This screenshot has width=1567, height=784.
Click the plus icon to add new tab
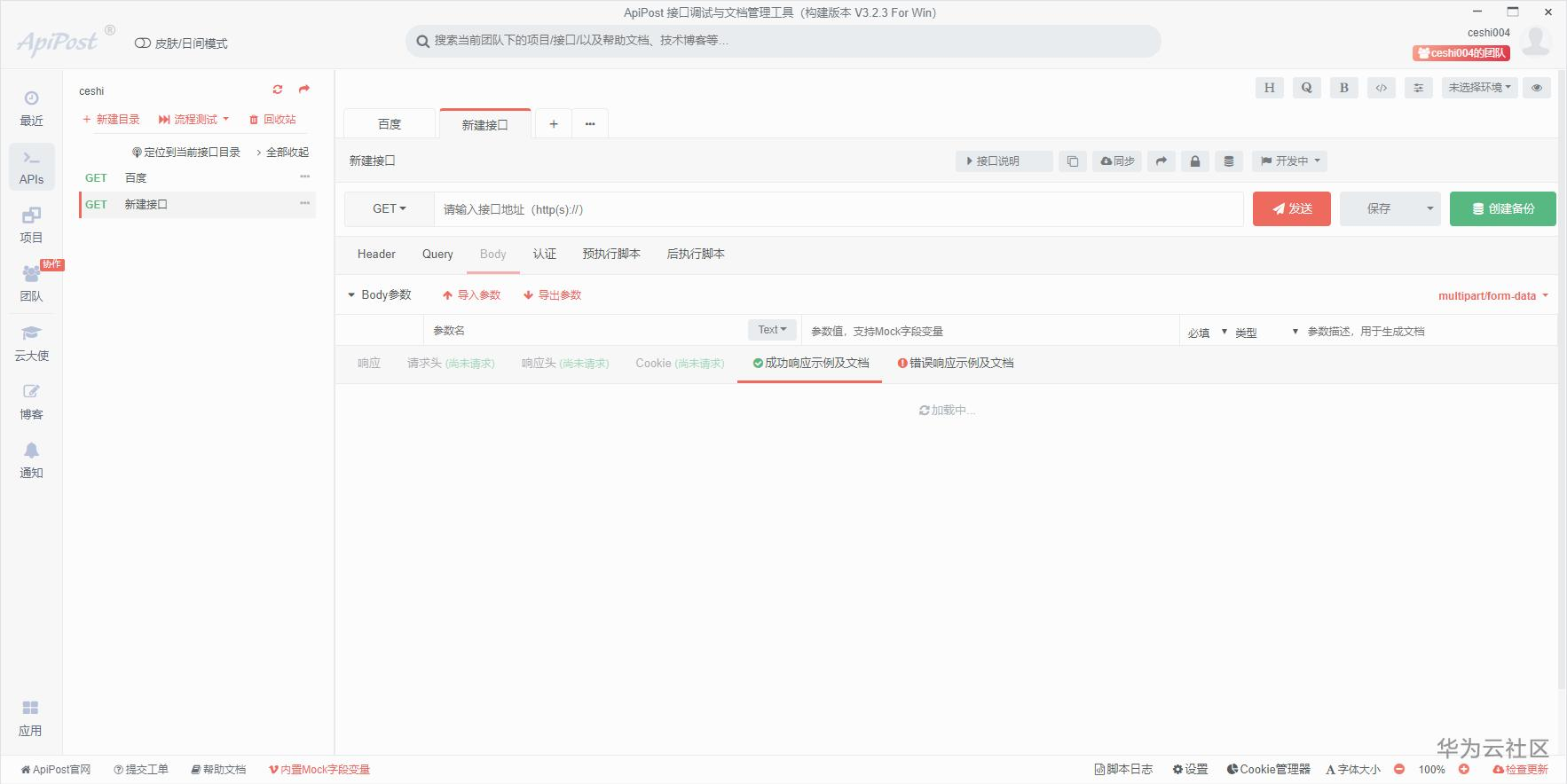click(x=554, y=124)
